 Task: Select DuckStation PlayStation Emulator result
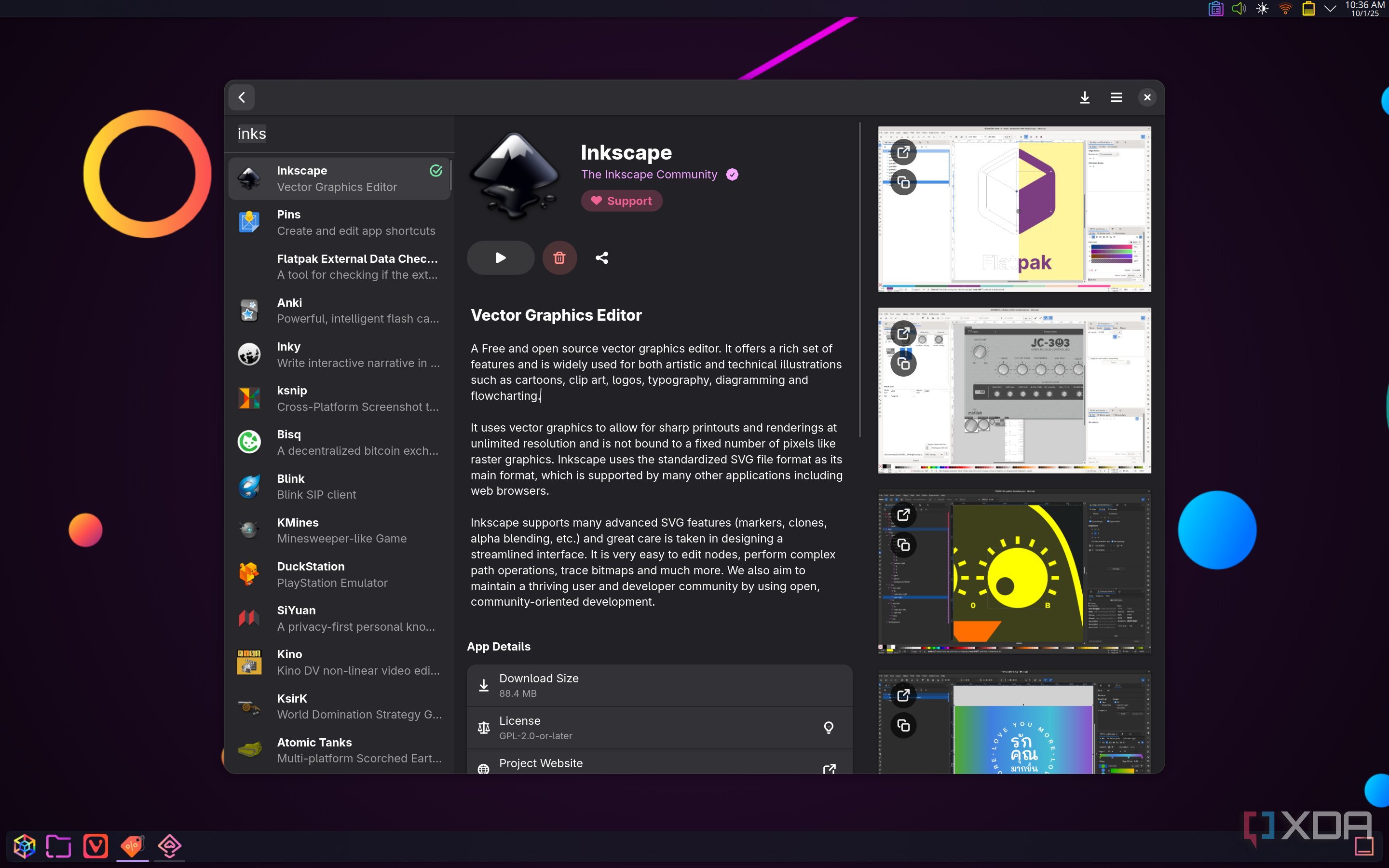[x=339, y=574]
